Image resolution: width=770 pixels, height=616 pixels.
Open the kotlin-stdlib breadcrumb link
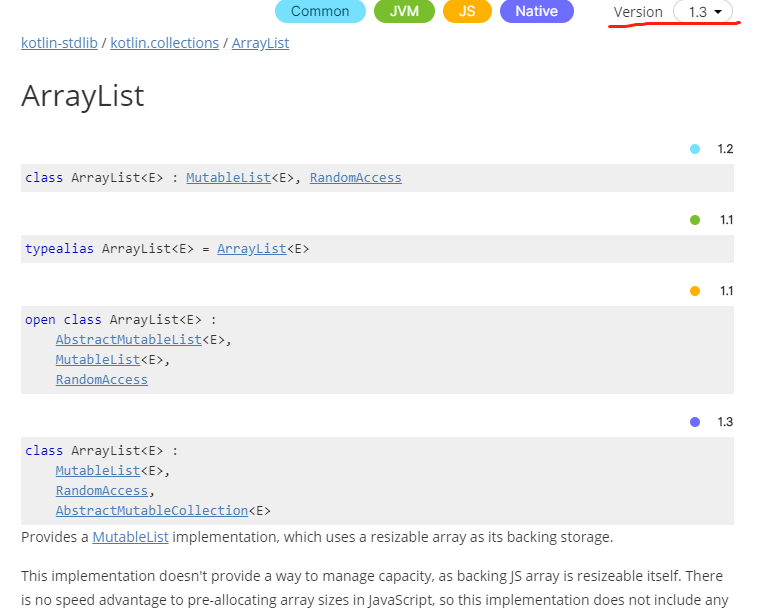58,43
